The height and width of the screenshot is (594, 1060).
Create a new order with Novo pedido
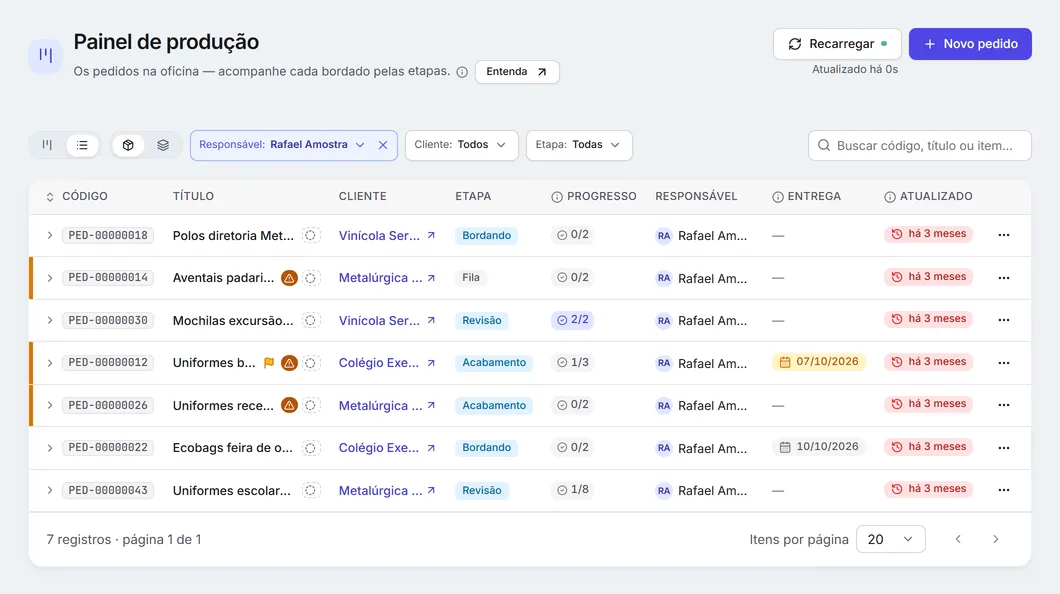970,44
